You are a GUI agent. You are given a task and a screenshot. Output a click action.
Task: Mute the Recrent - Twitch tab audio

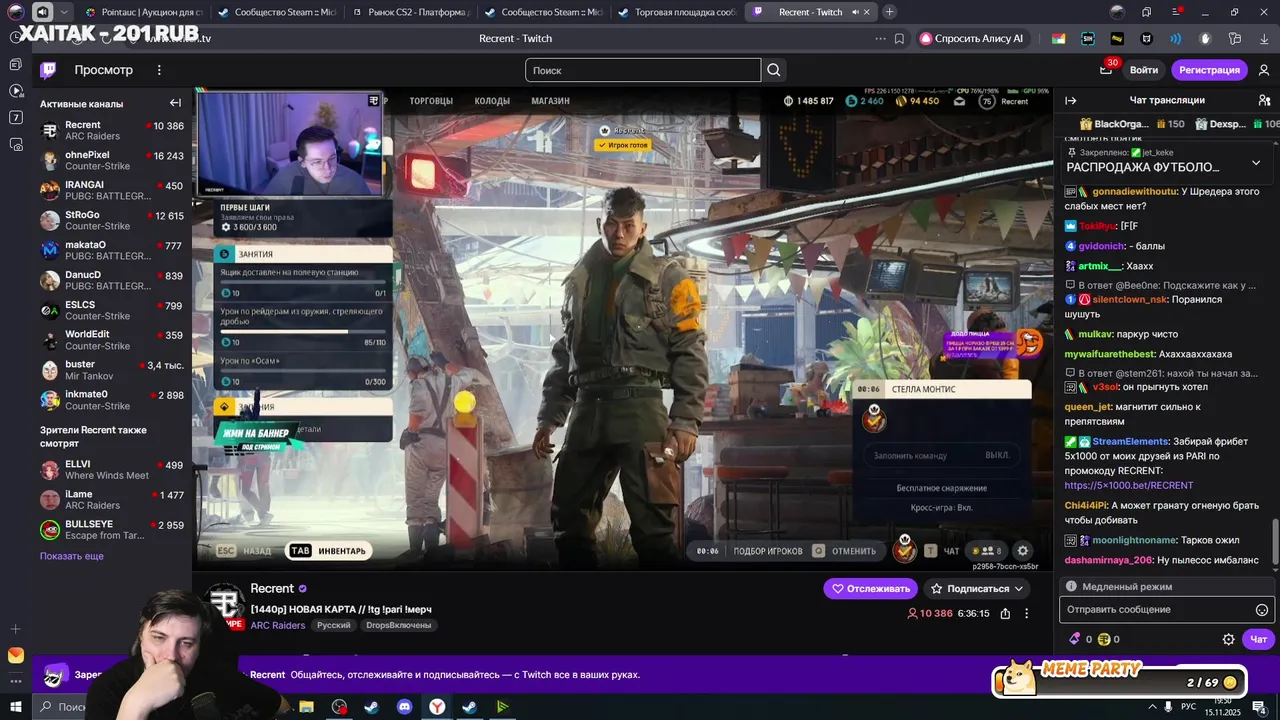pyautogui.click(x=855, y=12)
